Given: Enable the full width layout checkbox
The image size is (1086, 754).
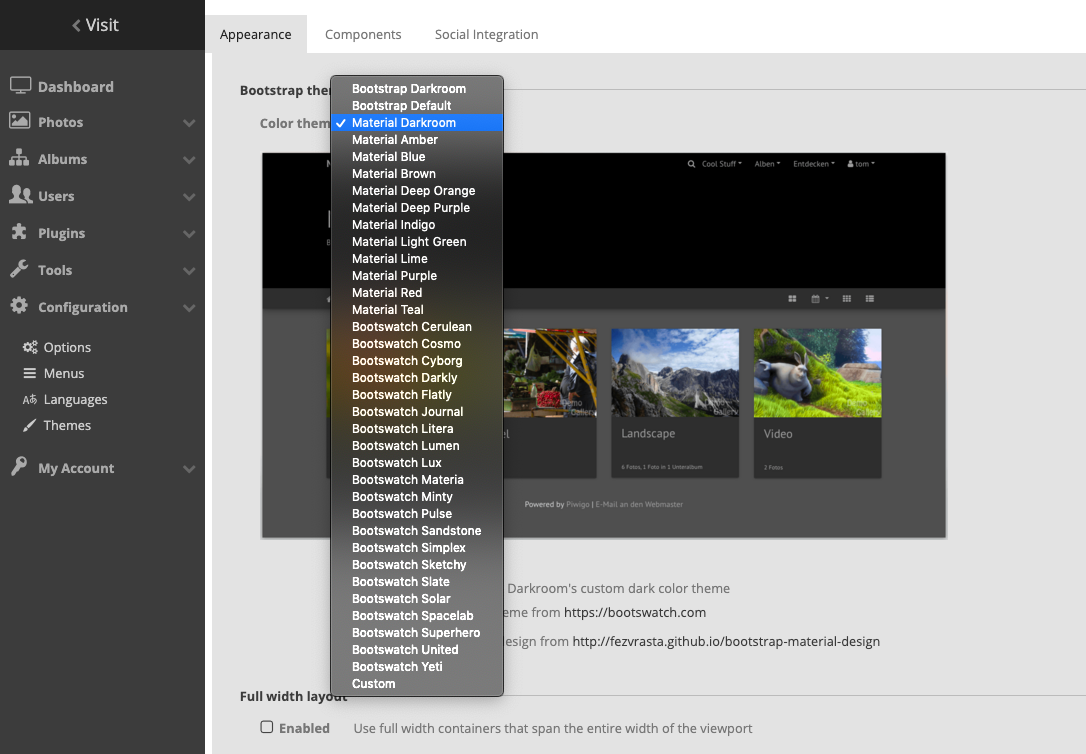Looking at the screenshot, I should tap(266, 728).
